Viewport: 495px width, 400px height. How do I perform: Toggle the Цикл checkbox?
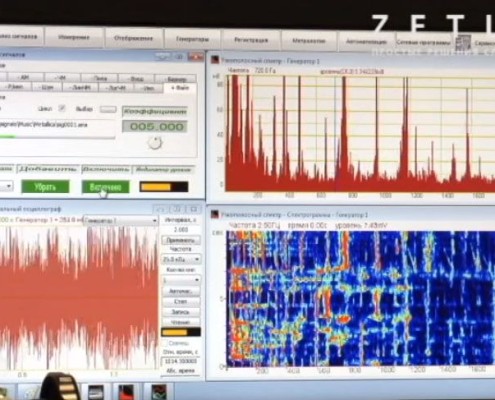pyautogui.click(x=62, y=108)
